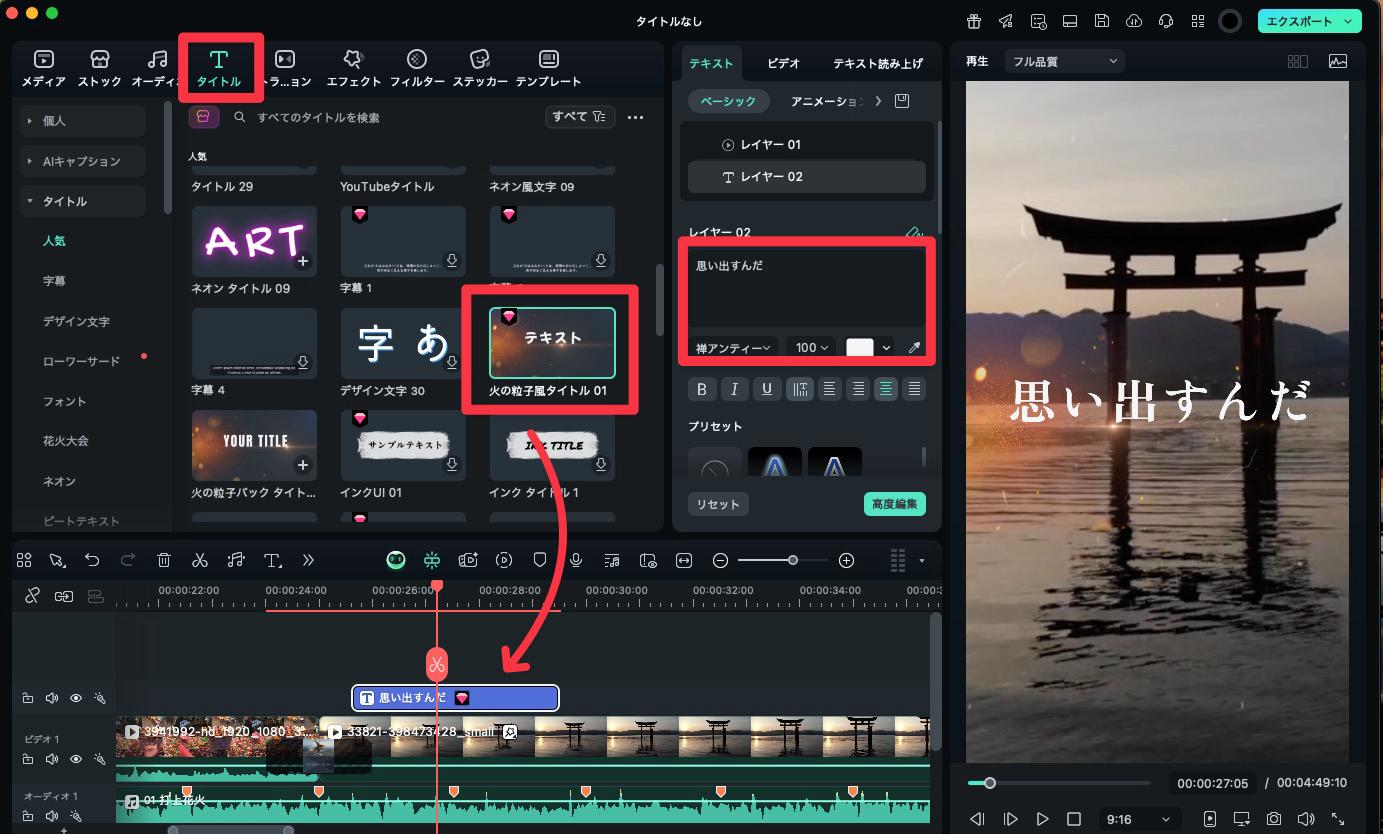Play the preview

(x=1042, y=819)
